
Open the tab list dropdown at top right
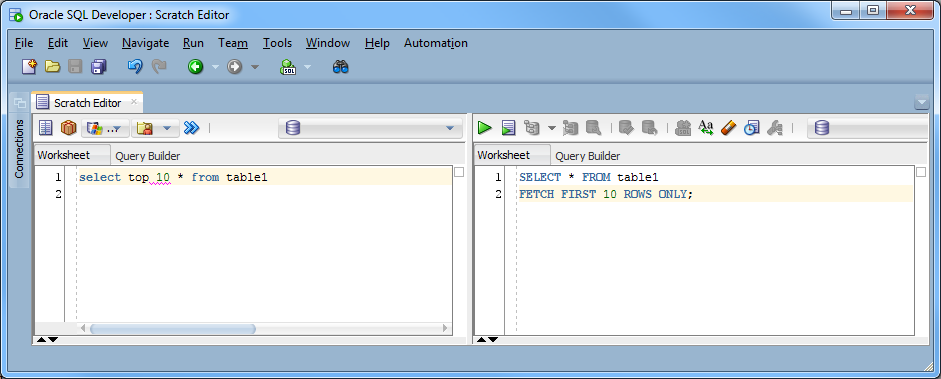pyautogui.click(x=922, y=103)
